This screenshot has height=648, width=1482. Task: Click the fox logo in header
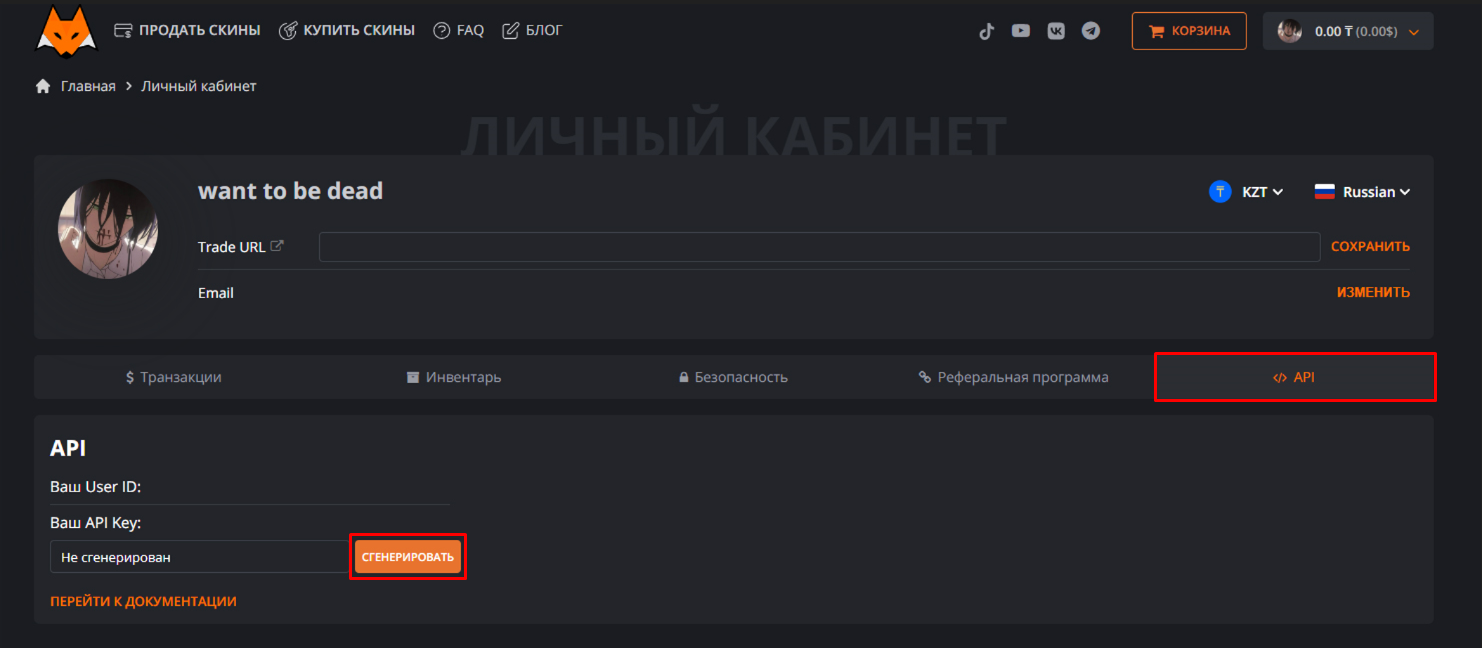(67, 30)
